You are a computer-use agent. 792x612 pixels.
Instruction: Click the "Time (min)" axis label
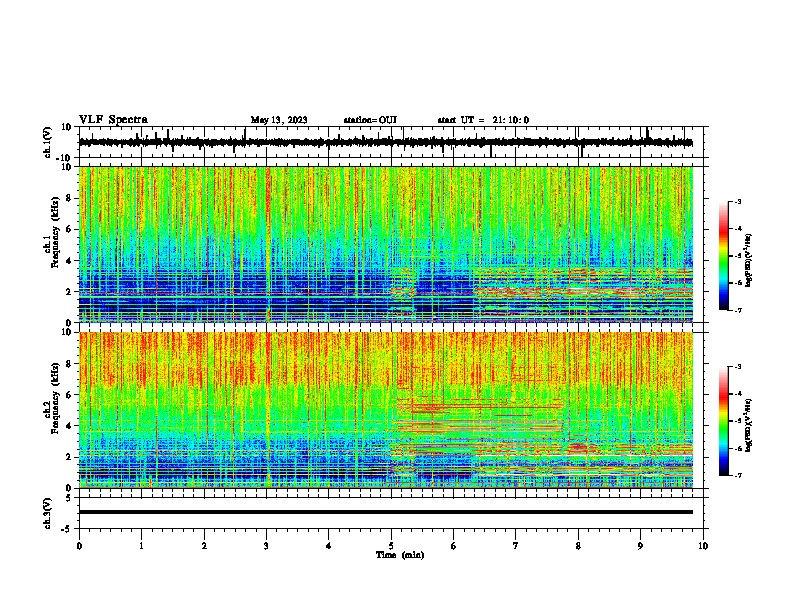click(x=400, y=555)
